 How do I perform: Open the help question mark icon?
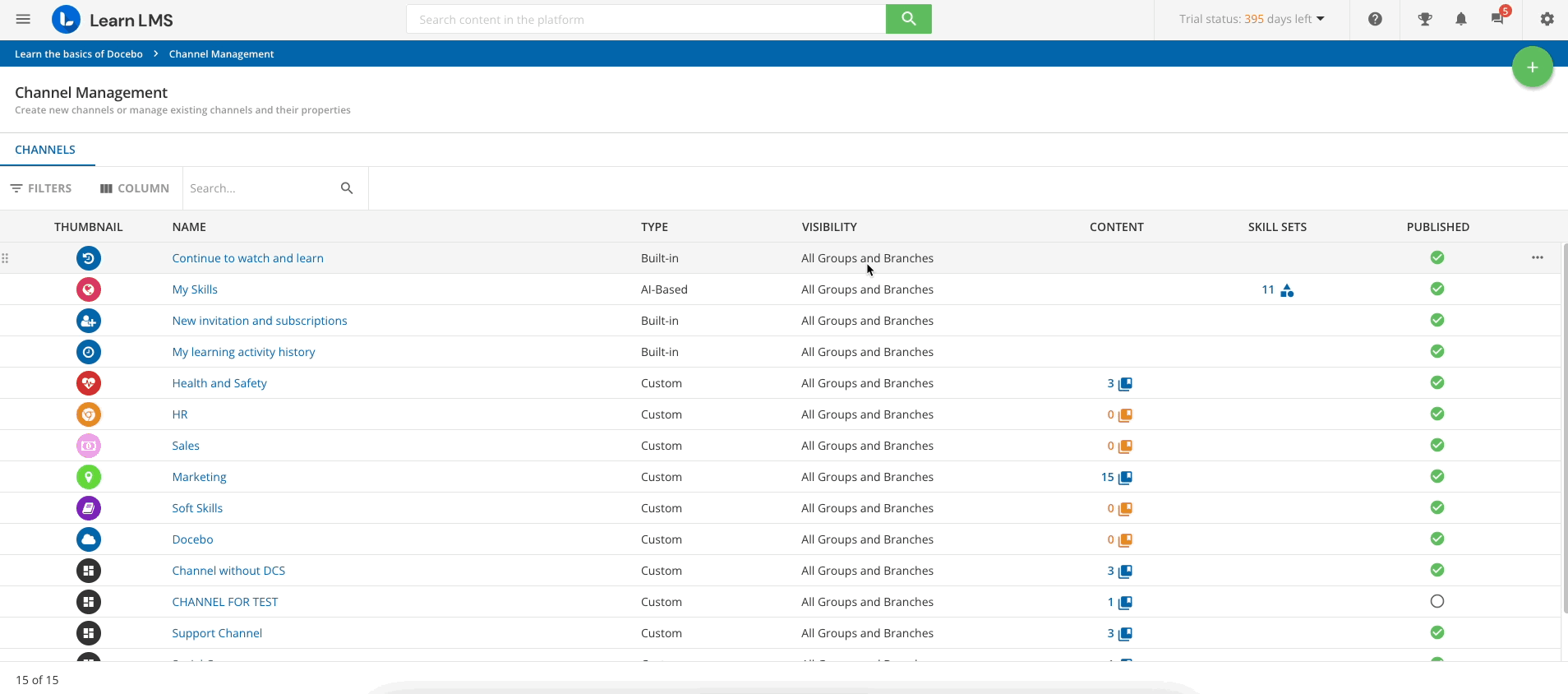tap(1375, 19)
